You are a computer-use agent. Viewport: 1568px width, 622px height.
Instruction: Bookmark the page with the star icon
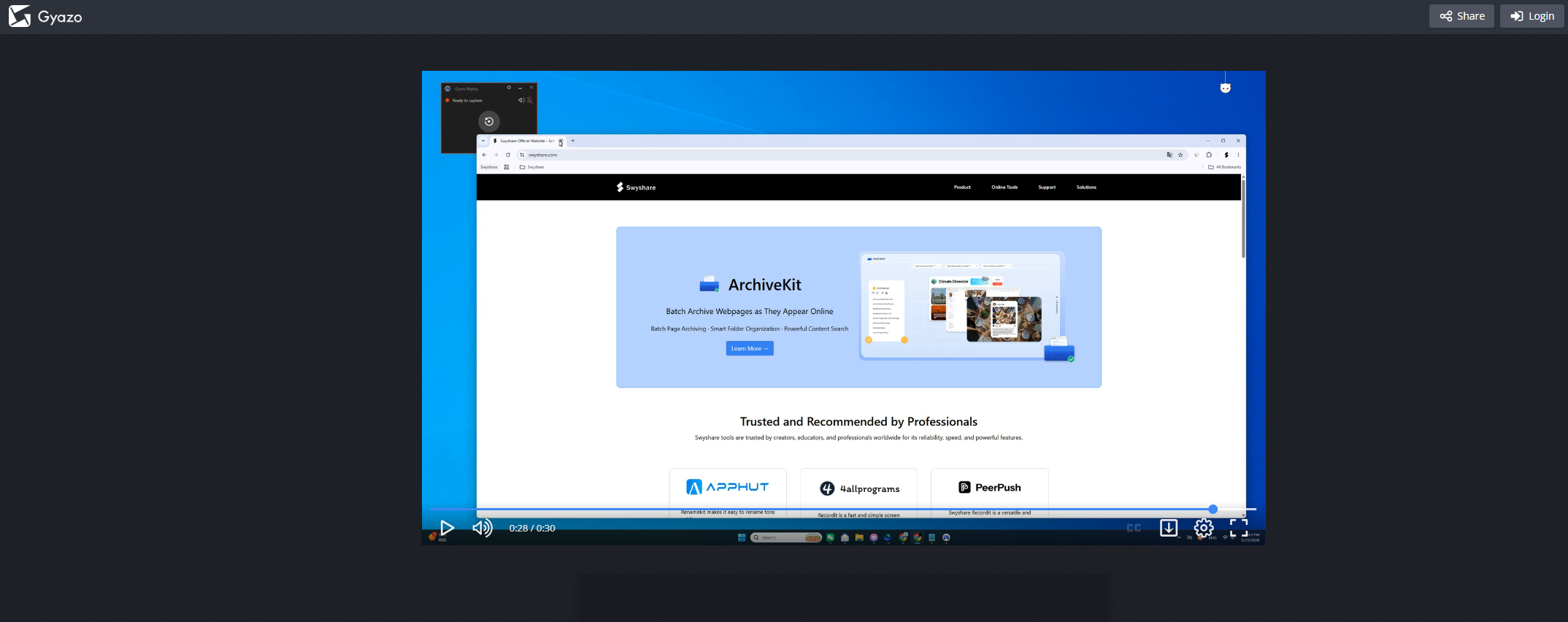(x=1180, y=155)
